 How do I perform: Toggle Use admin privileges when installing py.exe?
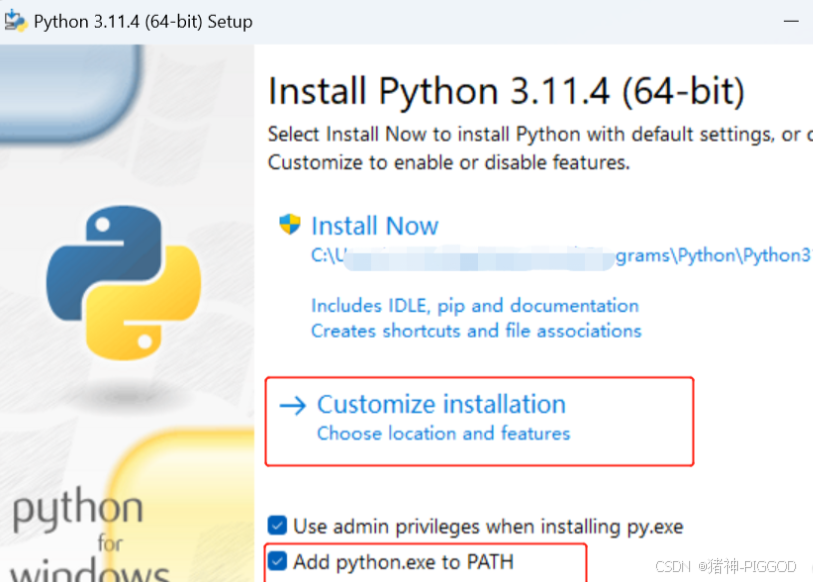point(277,525)
